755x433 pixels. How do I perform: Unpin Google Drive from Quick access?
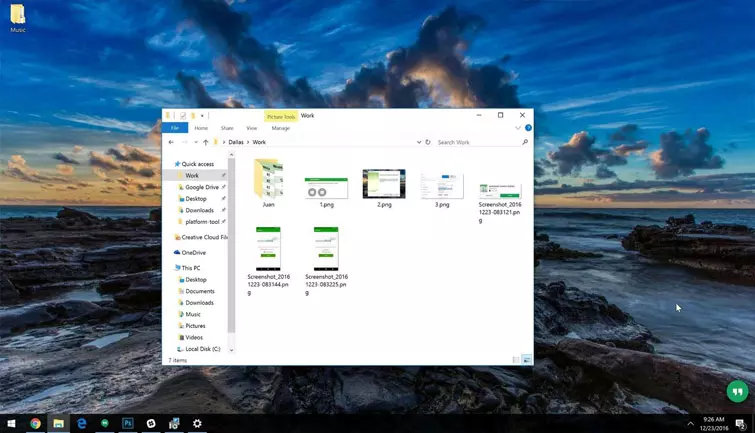(x=224, y=187)
